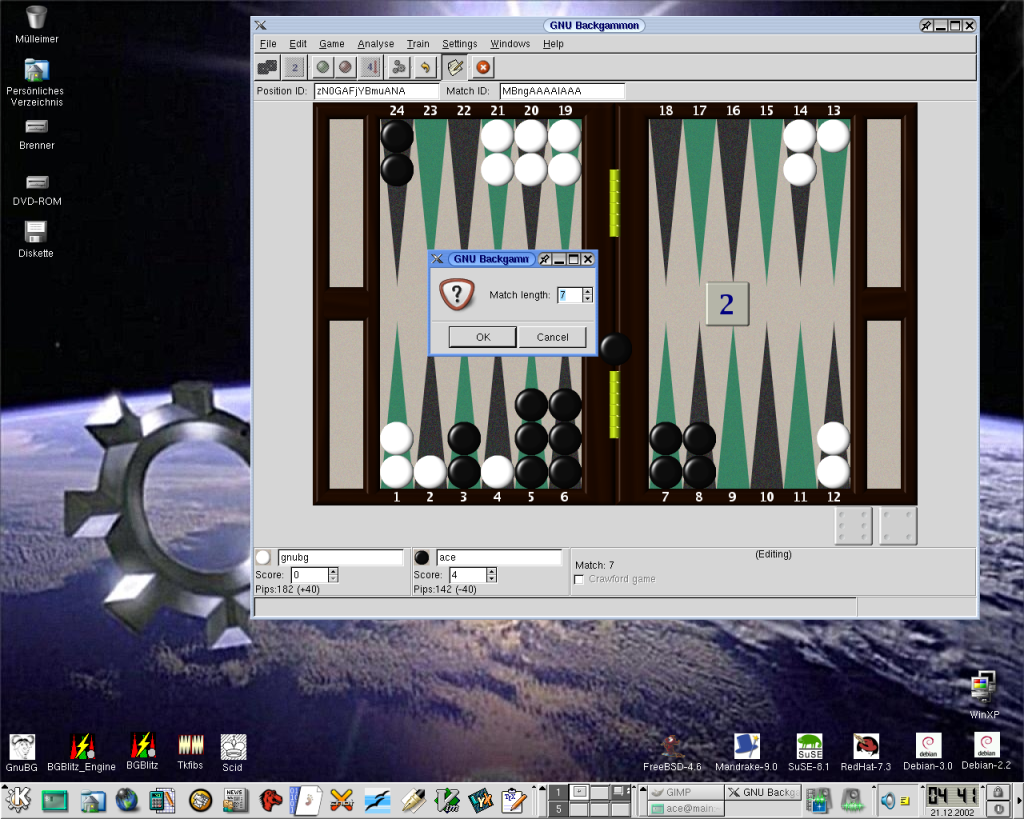
Task: Click the resign/gears toolbar icon
Action: click(x=398, y=67)
